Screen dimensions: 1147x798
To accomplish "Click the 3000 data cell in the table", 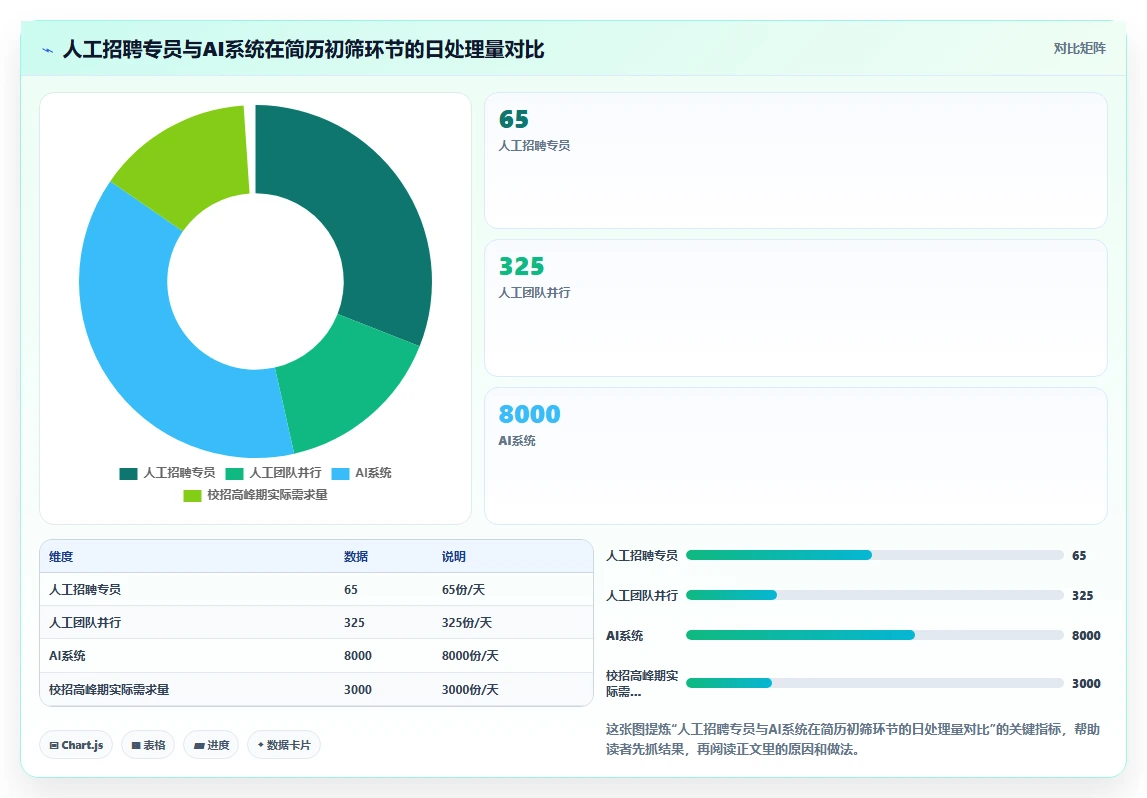I will (x=358, y=689).
